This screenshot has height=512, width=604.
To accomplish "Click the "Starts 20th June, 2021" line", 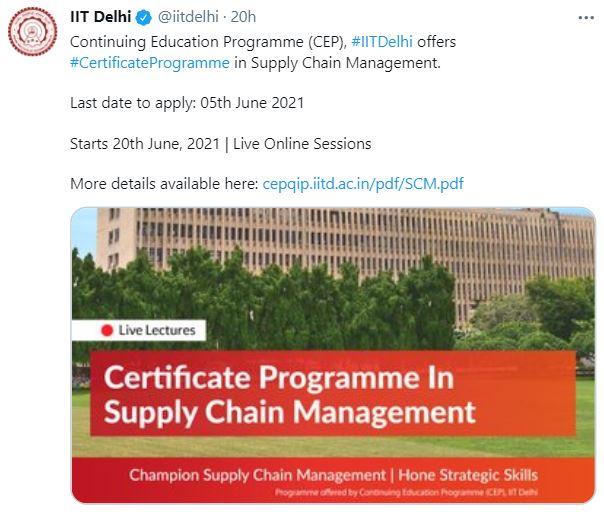I will point(220,143).
